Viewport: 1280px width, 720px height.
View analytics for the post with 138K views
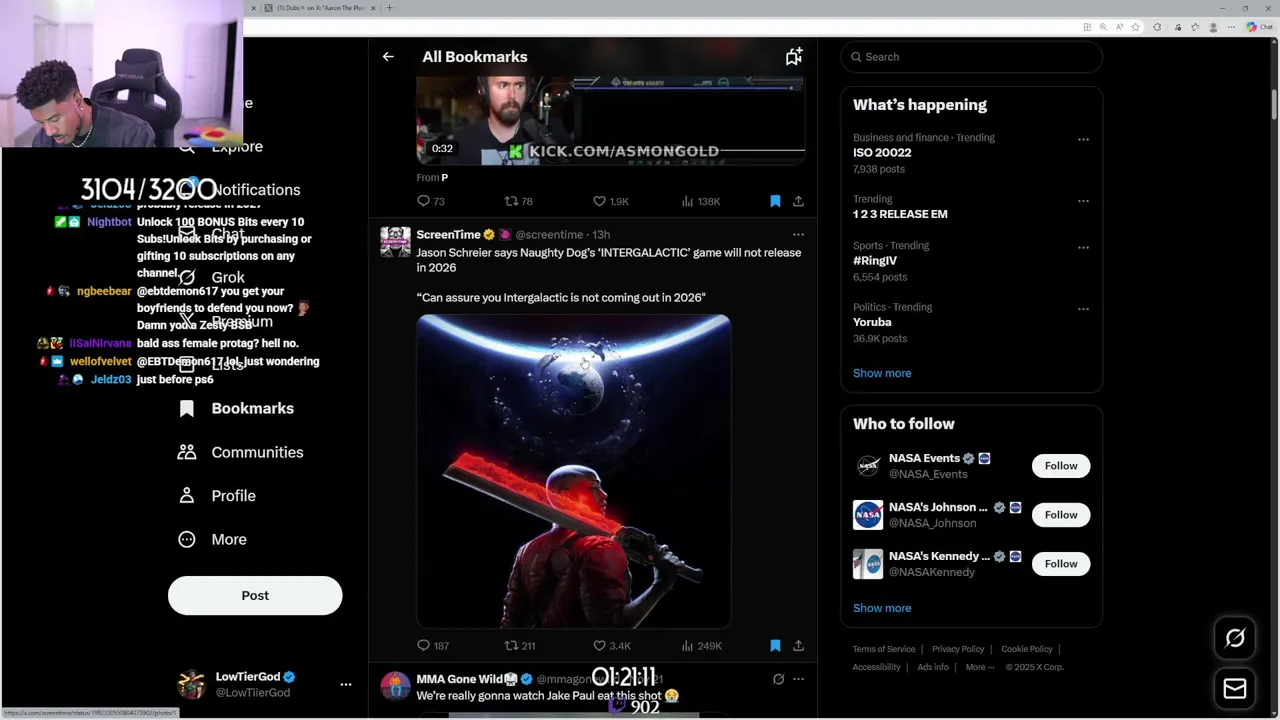coord(700,201)
